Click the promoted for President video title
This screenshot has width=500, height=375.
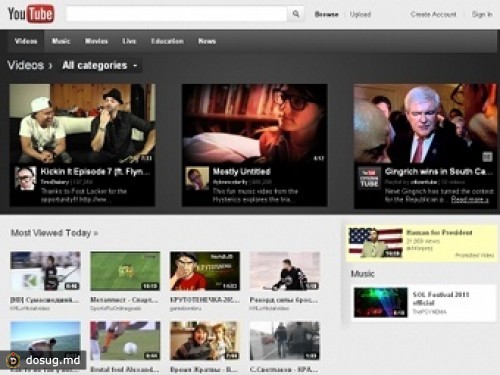pos(439,232)
